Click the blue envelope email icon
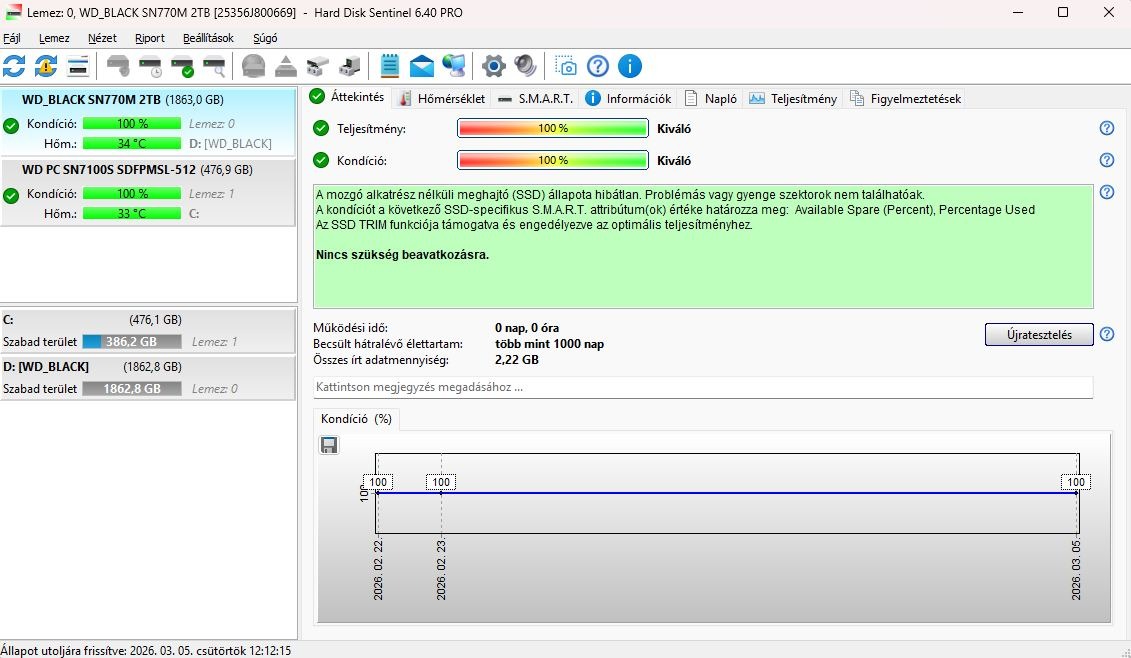This screenshot has width=1131, height=658. point(422,66)
